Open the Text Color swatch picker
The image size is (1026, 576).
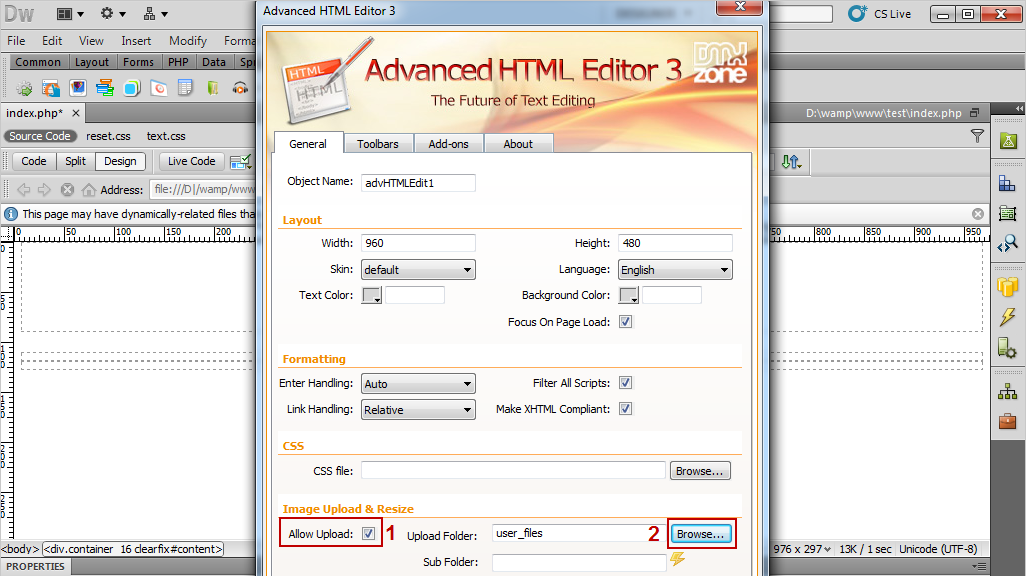coord(372,295)
